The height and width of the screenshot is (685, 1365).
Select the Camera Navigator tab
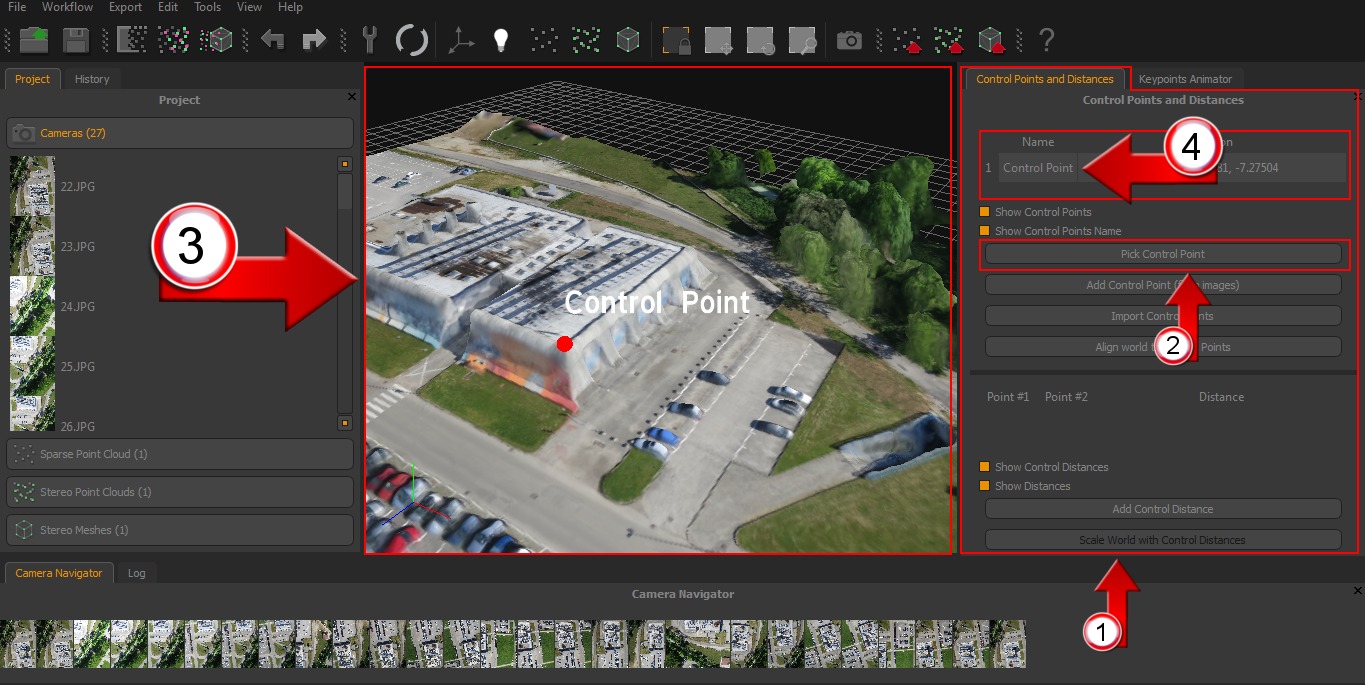59,573
